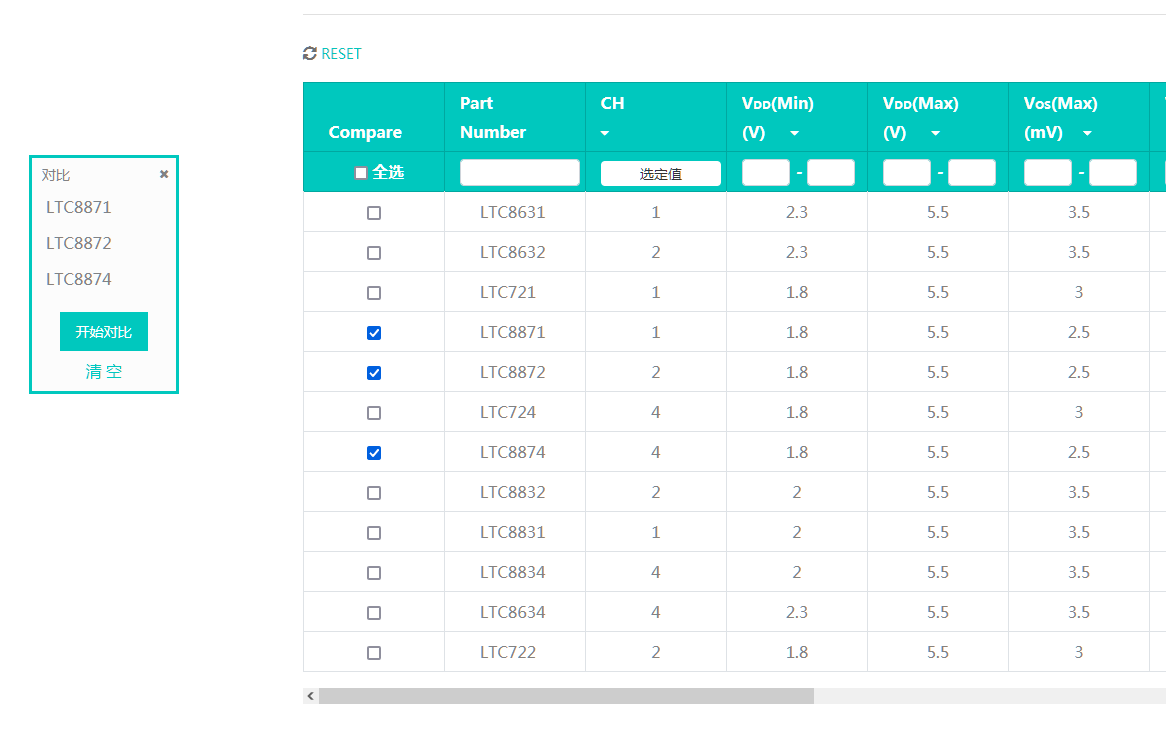This screenshot has width=1166, height=738.
Task: Click the VDD(Min) minimum range input
Action: [x=765, y=173]
